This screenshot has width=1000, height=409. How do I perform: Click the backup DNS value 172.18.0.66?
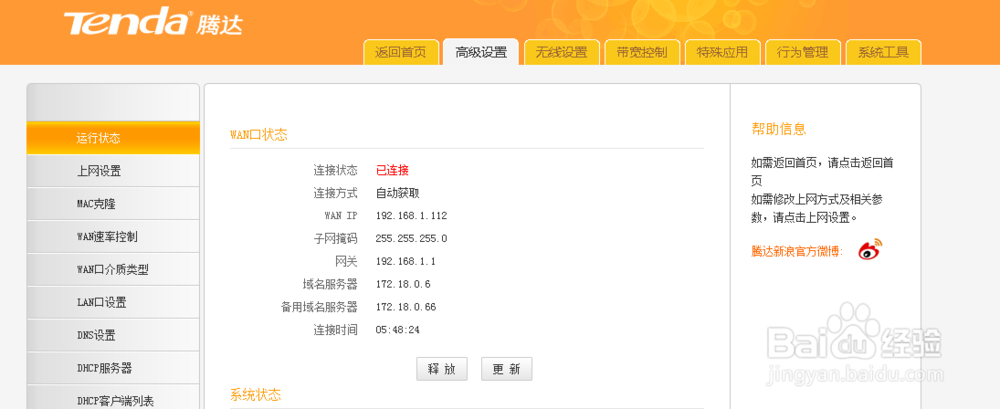pos(406,307)
